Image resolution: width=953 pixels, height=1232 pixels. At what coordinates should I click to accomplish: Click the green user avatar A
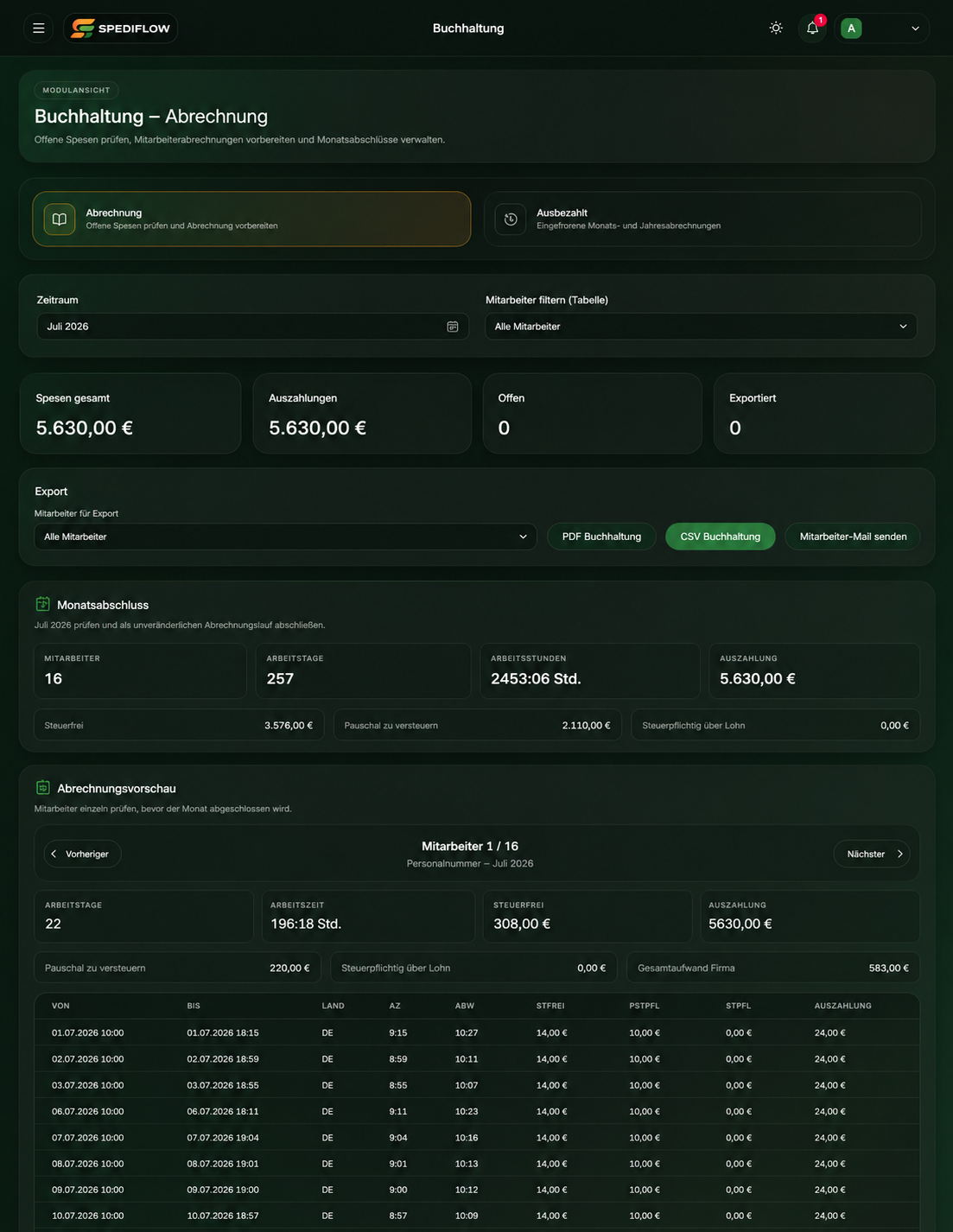pos(851,29)
